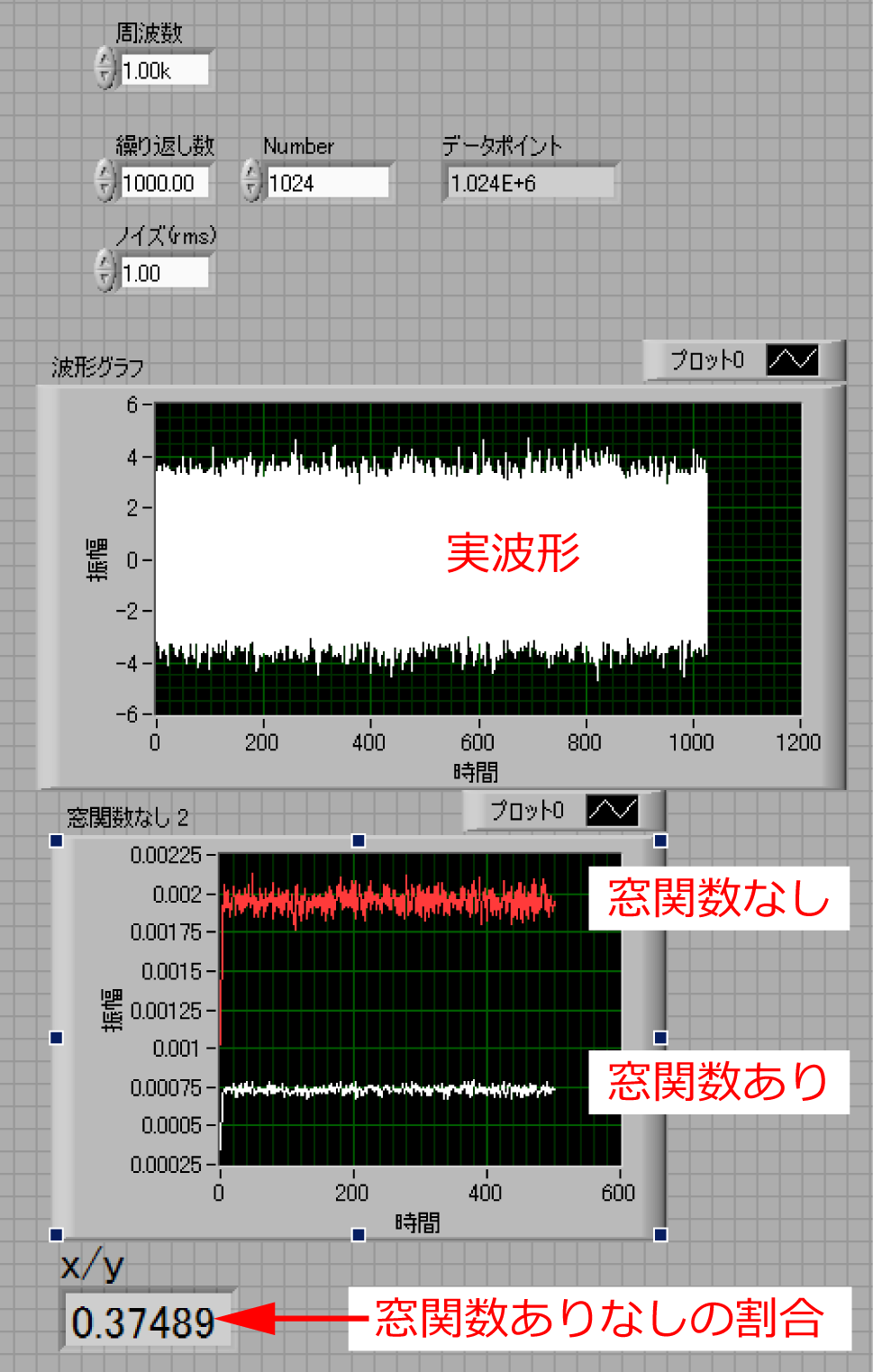Click the Number control increment arrow
This screenshot has width=873, height=1372.
pyautogui.click(x=251, y=172)
